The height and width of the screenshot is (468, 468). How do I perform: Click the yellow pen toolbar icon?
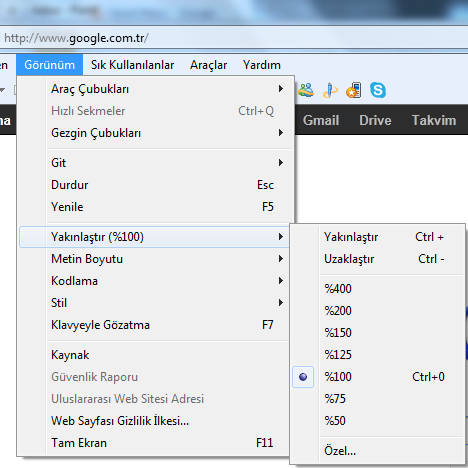(x=330, y=90)
